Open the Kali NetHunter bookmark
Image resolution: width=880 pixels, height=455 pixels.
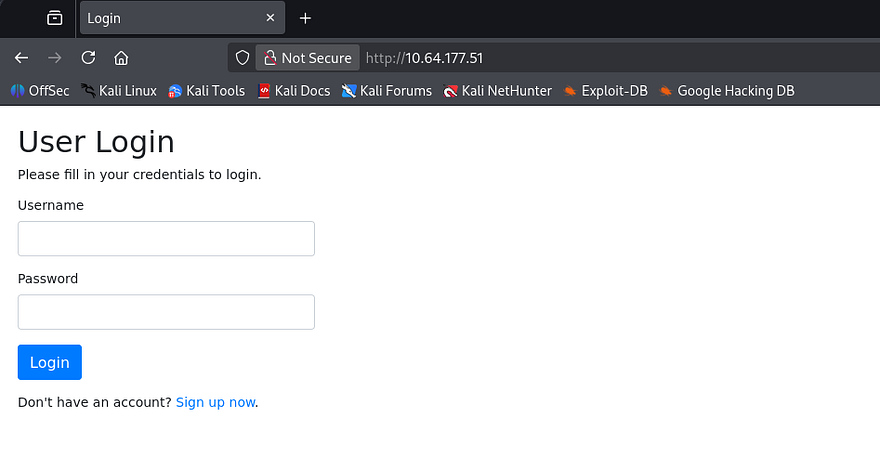[497, 91]
